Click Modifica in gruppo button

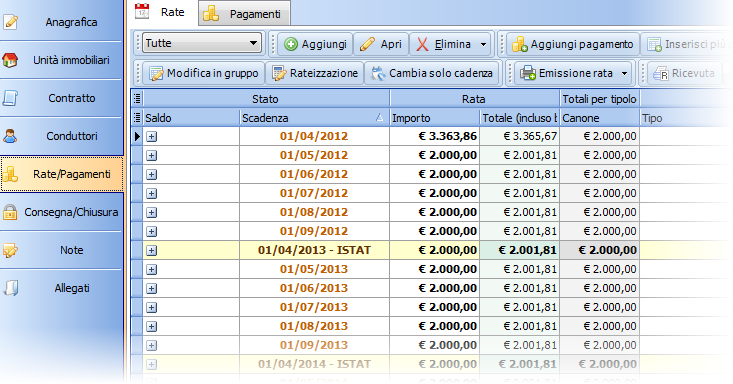203,73
